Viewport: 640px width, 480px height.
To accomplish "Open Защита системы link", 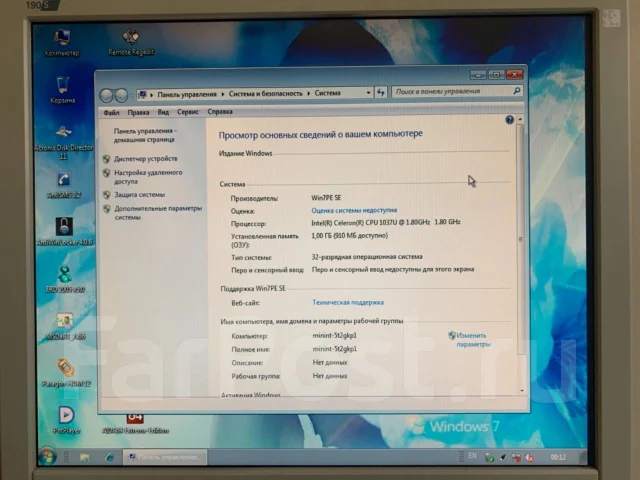I will [140, 195].
